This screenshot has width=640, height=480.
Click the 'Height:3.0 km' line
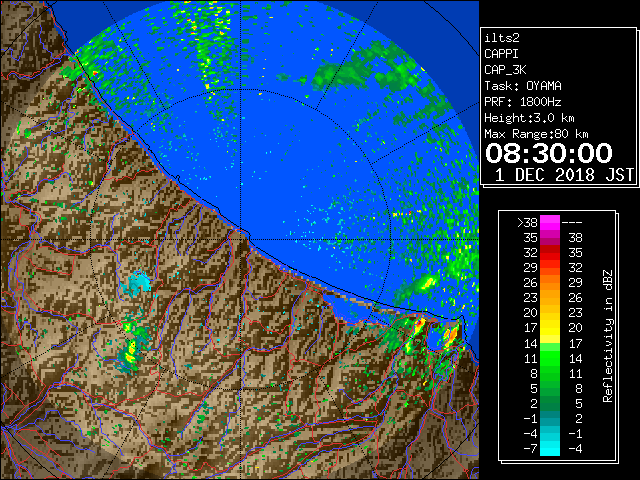click(529, 118)
